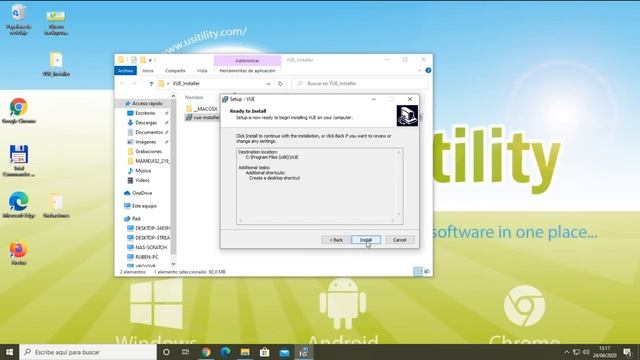Open Microsoft Edge desktop shortcut
Screen dimensions: 640x360
(19, 205)
